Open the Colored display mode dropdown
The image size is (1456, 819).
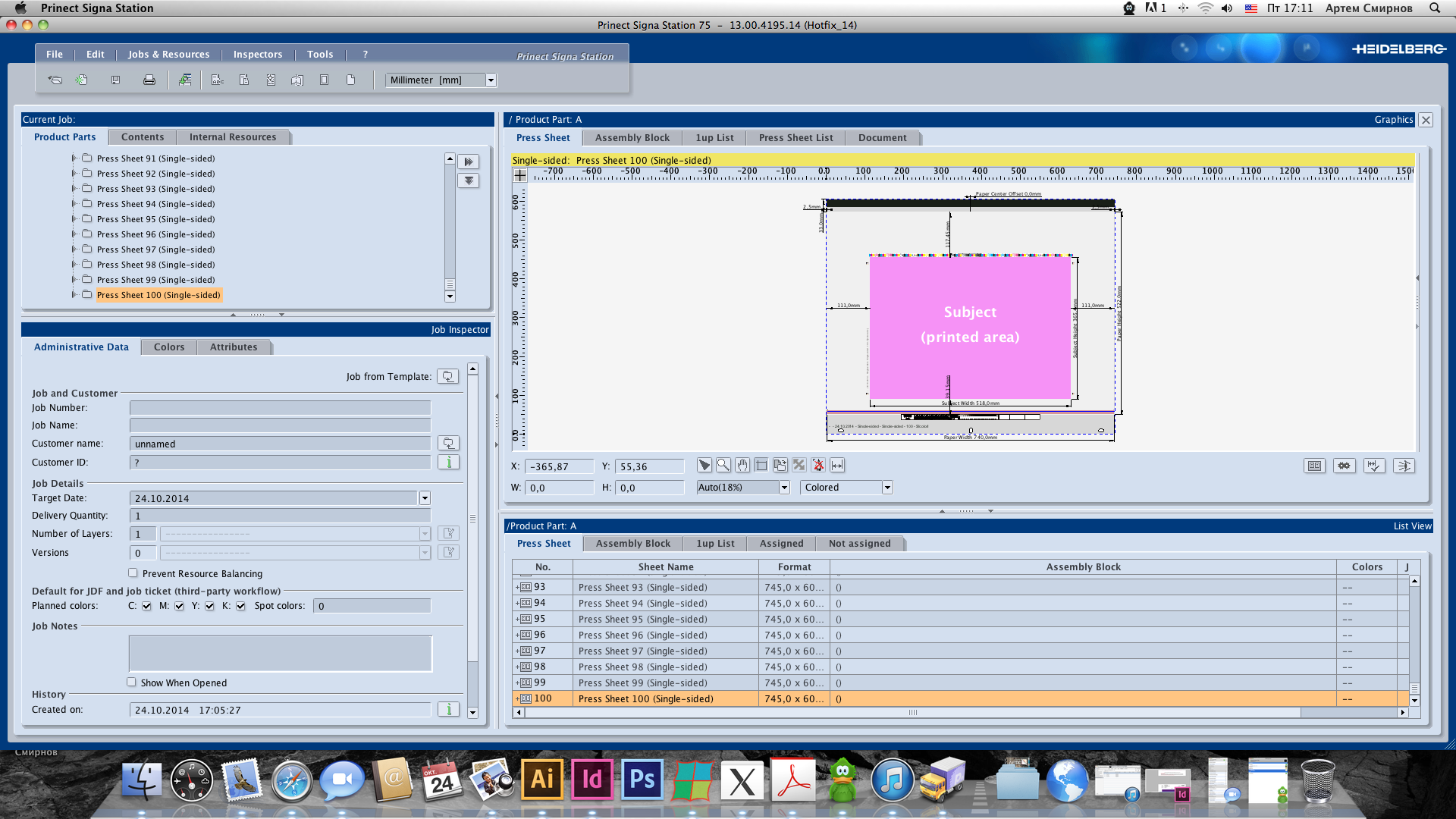(x=846, y=488)
